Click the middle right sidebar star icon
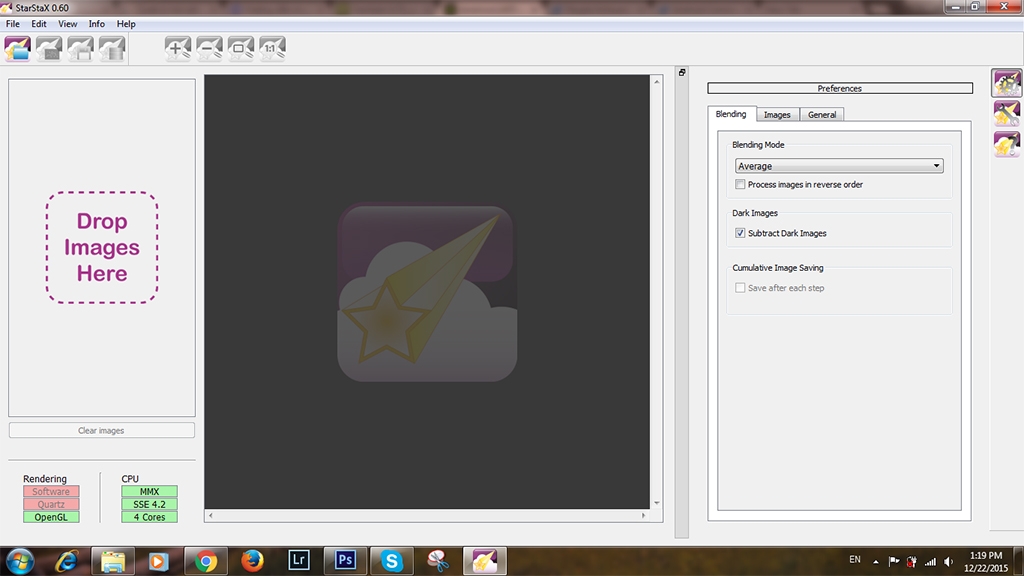1024x576 pixels. 1006,114
